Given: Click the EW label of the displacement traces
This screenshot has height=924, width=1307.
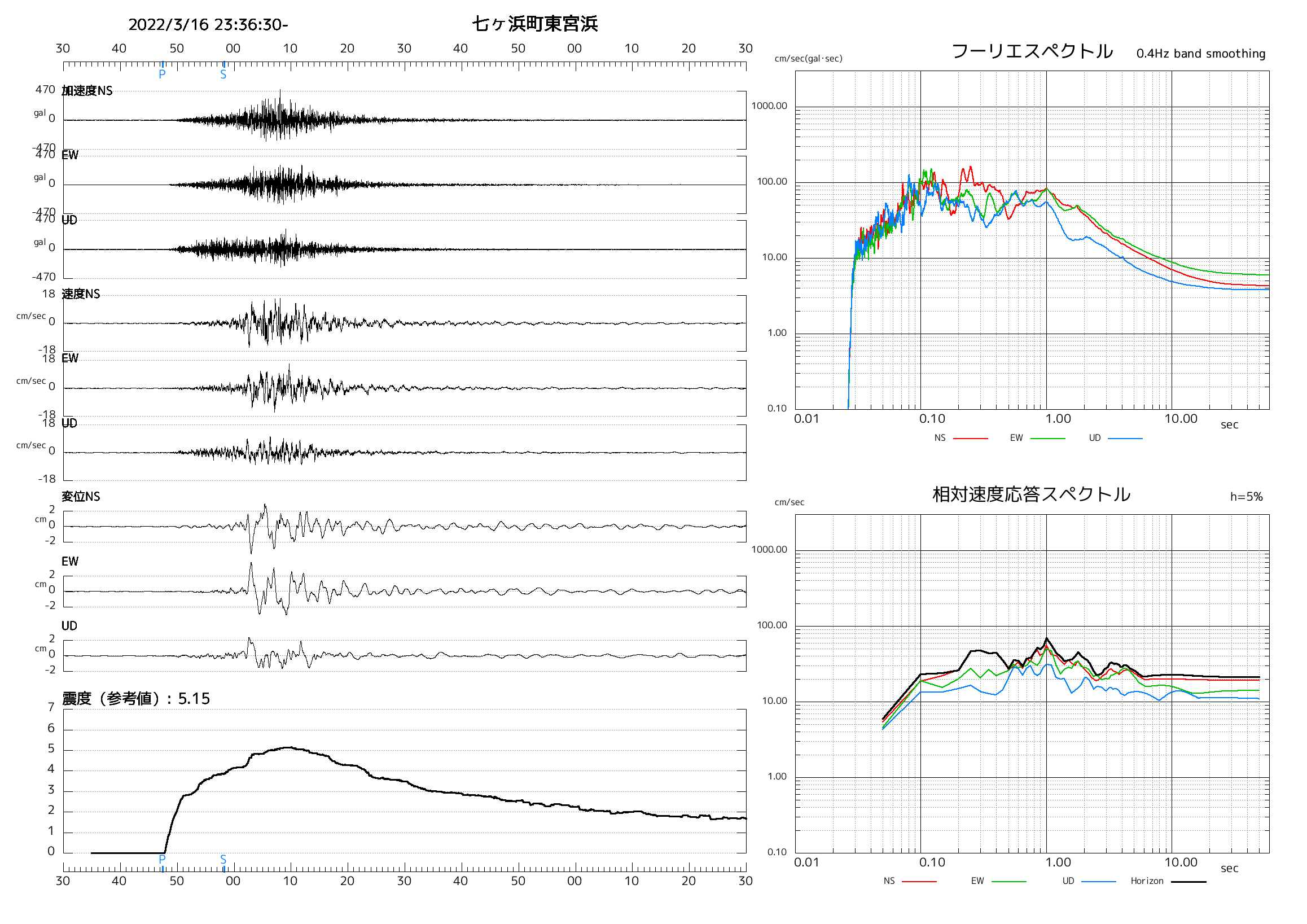Looking at the screenshot, I should click(x=70, y=562).
